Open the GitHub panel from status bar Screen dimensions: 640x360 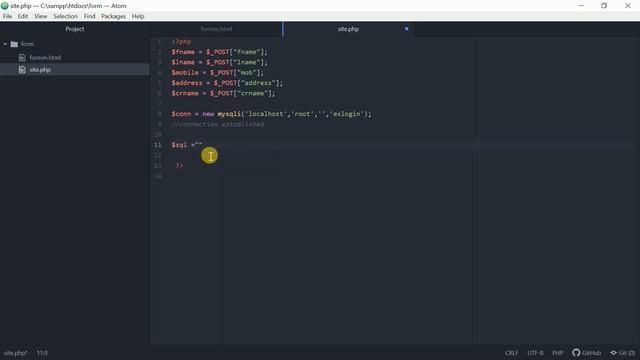[x=587, y=353]
